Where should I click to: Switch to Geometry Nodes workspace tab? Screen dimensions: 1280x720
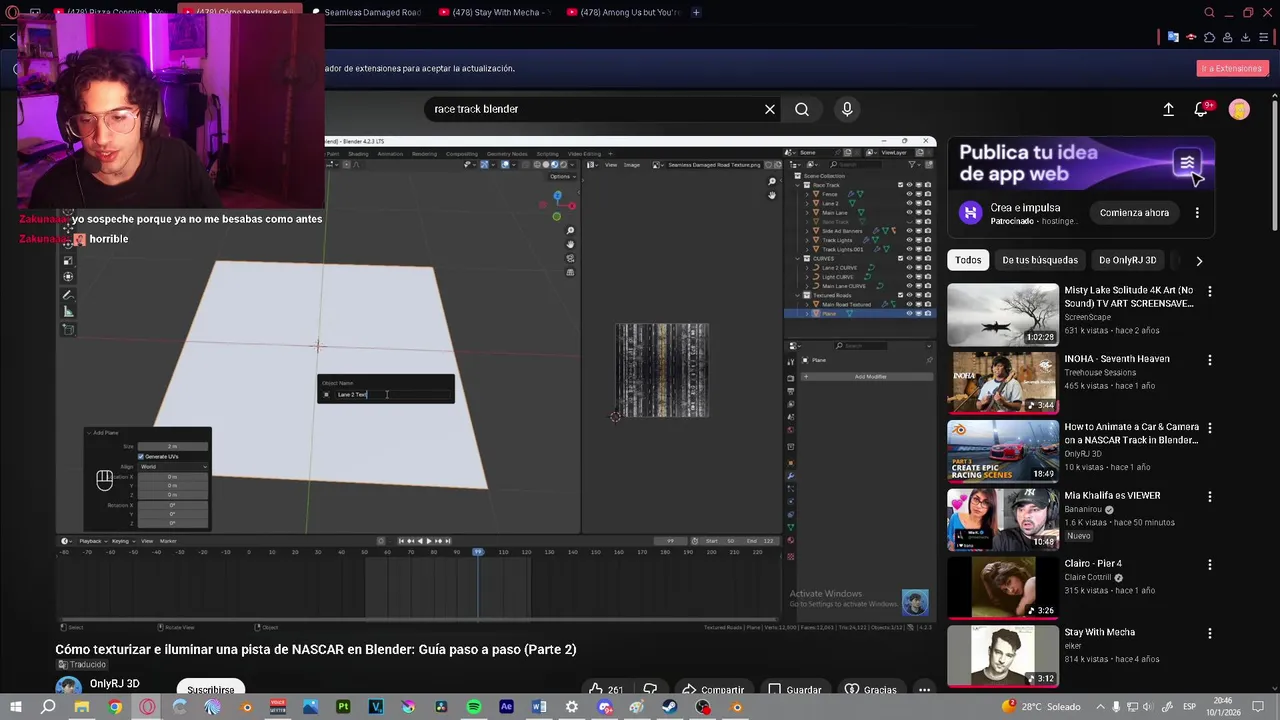coord(507,154)
